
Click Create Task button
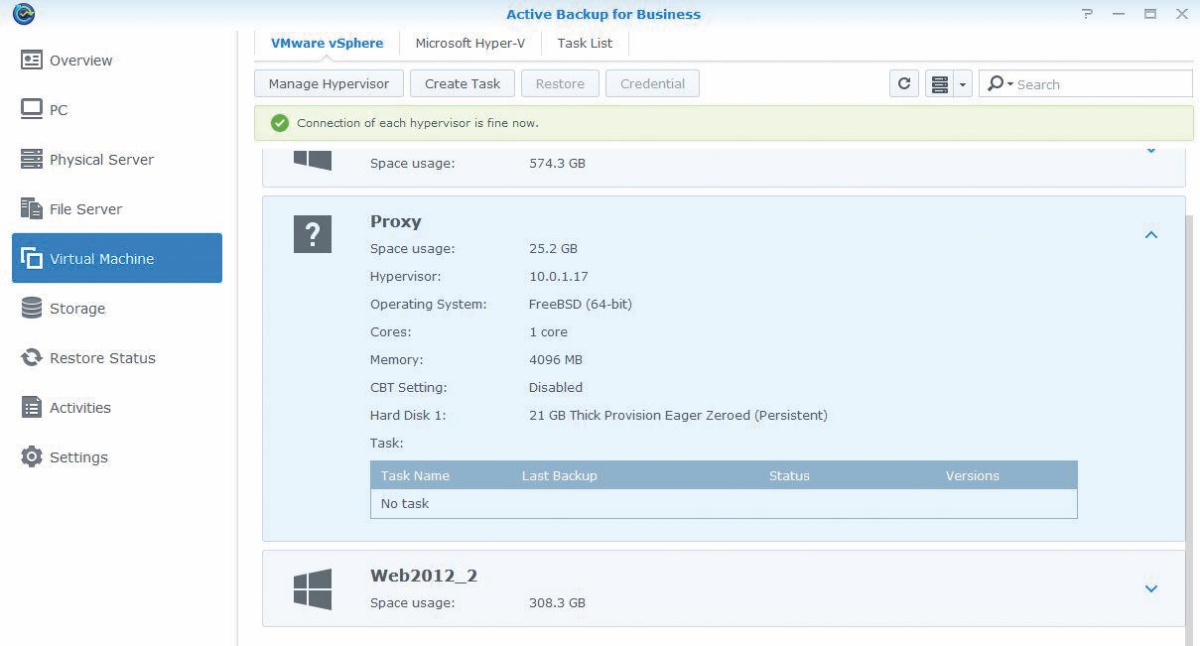(462, 84)
